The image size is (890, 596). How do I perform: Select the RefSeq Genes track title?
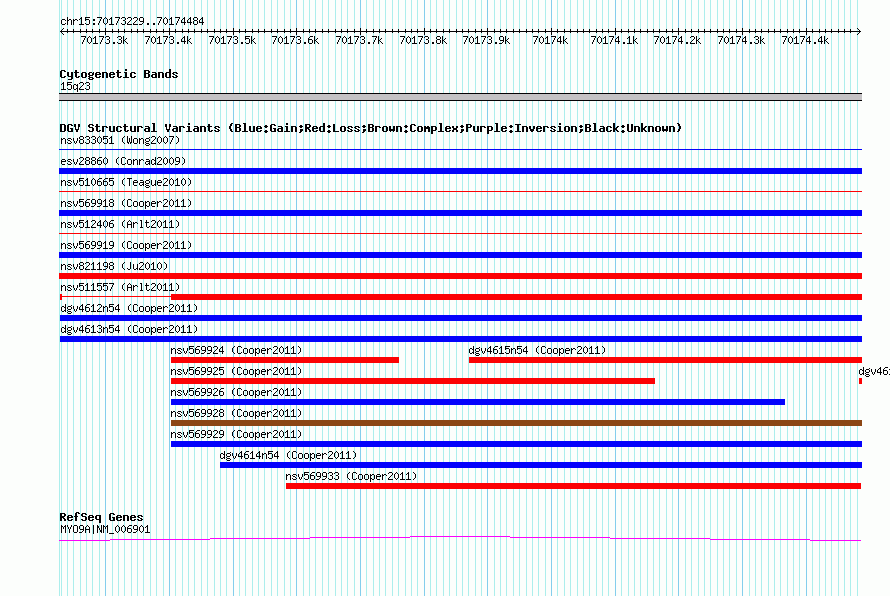pyautogui.click(x=102, y=517)
